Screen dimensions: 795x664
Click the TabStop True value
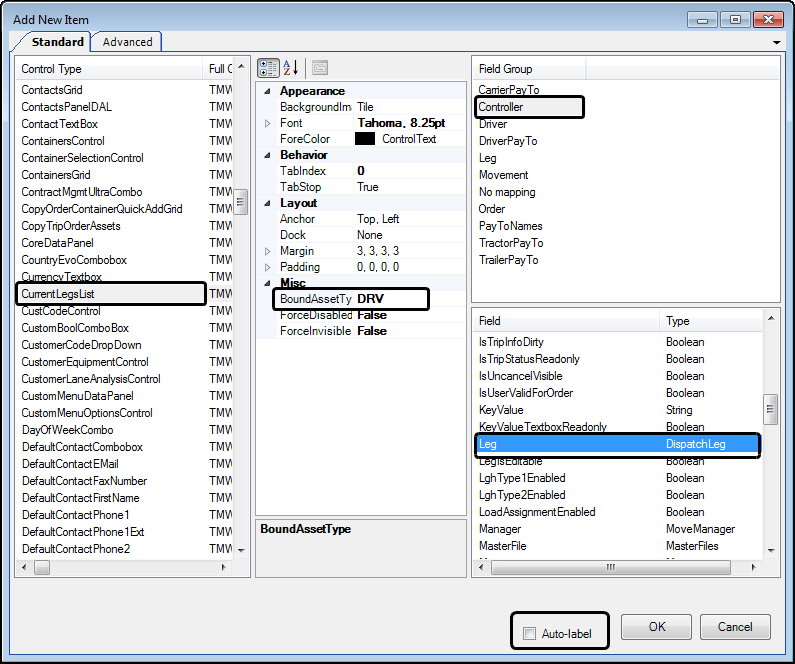pyautogui.click(x=410, y=187)
